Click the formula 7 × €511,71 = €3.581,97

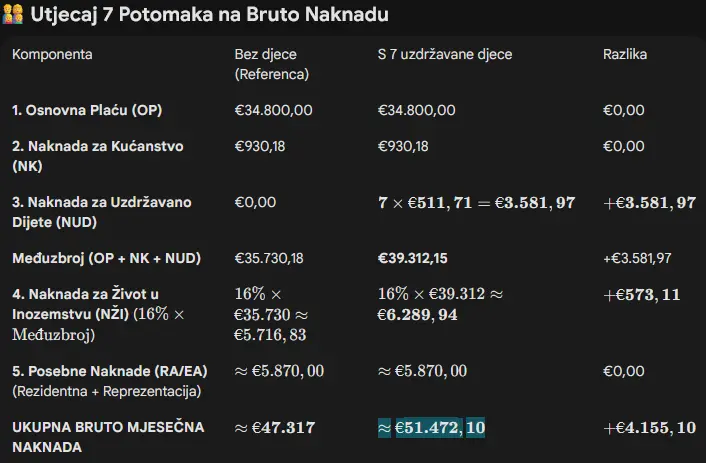pyautogui.click(x=477, y=203)
